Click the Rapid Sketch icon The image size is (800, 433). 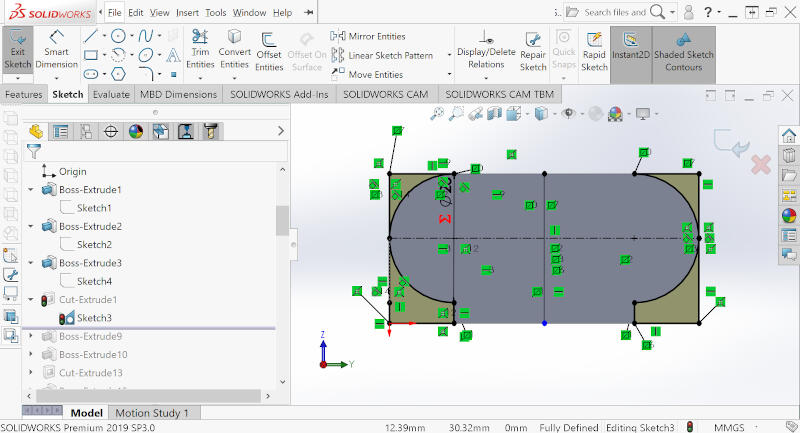coord(594,52)
